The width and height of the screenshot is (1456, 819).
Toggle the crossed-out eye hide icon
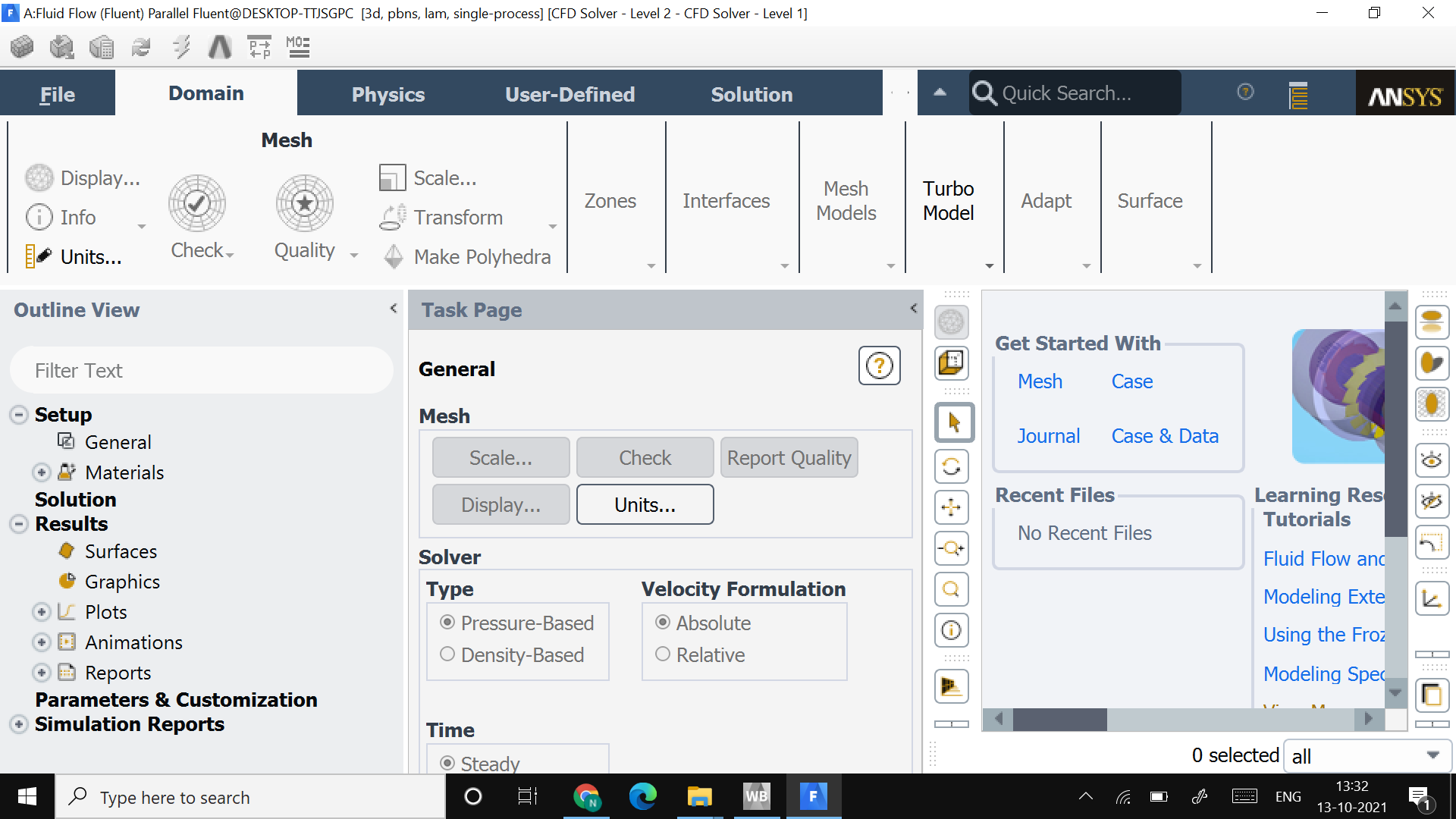(1432, 500)
